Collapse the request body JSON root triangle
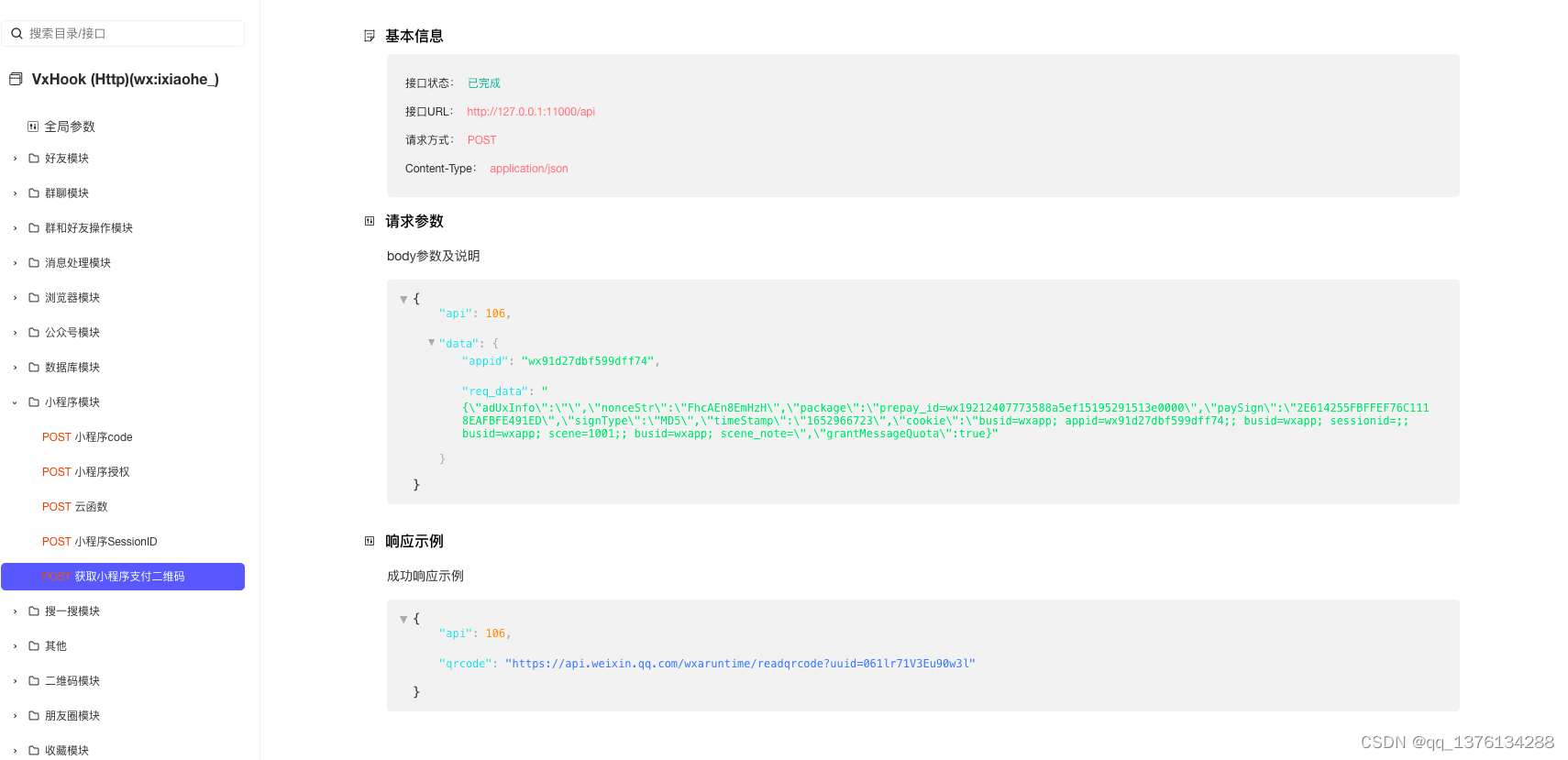 coord(403,300)
